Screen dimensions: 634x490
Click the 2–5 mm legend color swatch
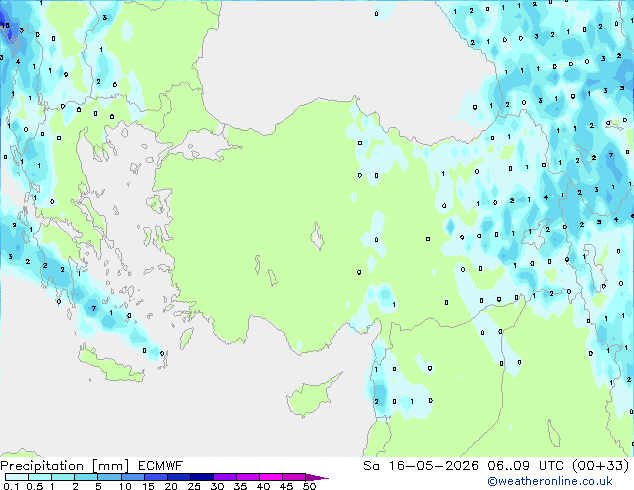[86, 477]
